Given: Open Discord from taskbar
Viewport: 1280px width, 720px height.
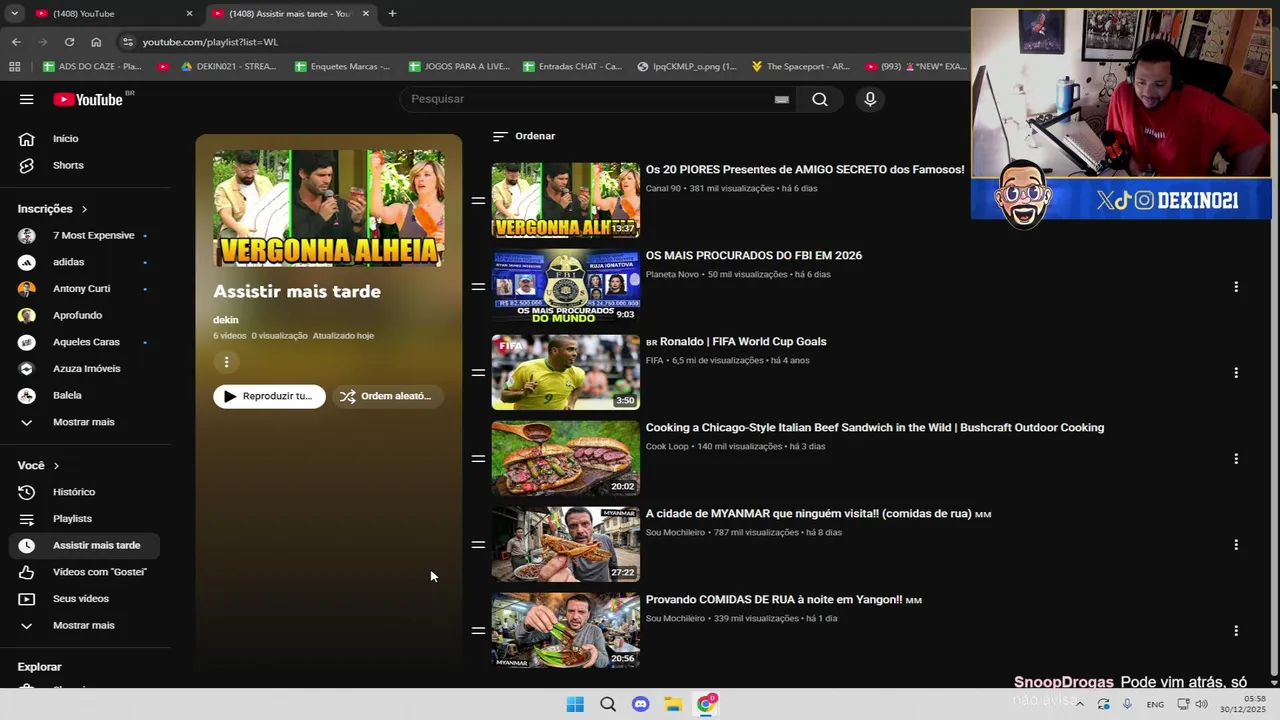Looking at the screenshot, I should [x=641, y=704].
